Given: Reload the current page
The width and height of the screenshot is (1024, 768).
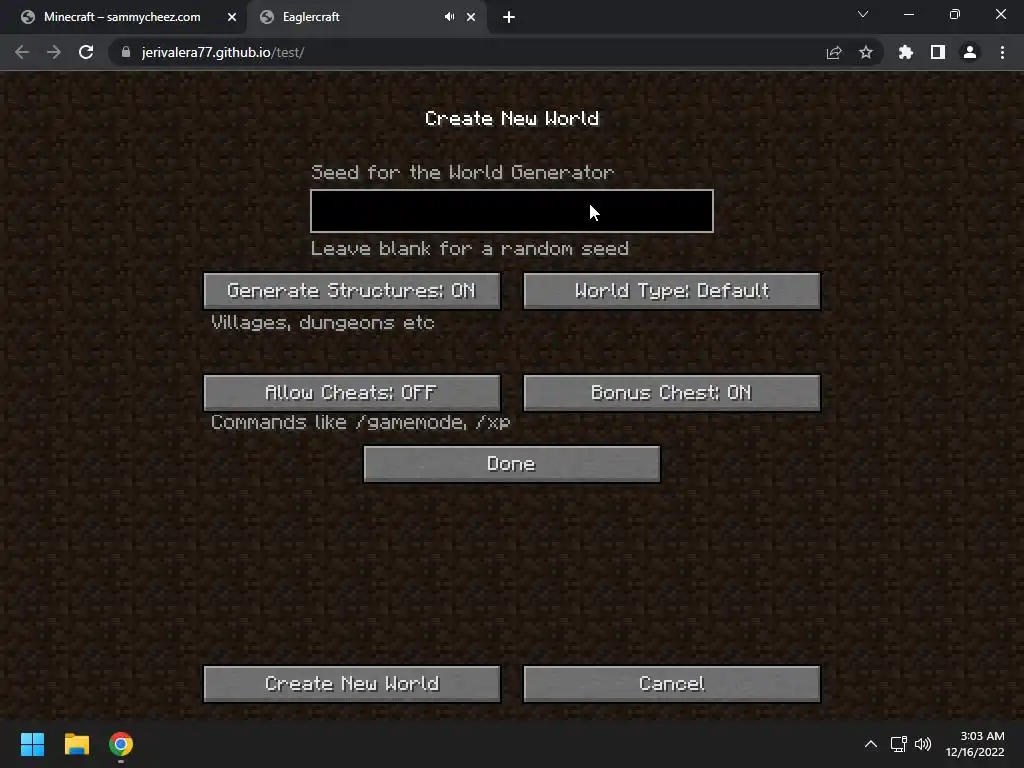Looking at the screenshot, I should tap(86, 52).
